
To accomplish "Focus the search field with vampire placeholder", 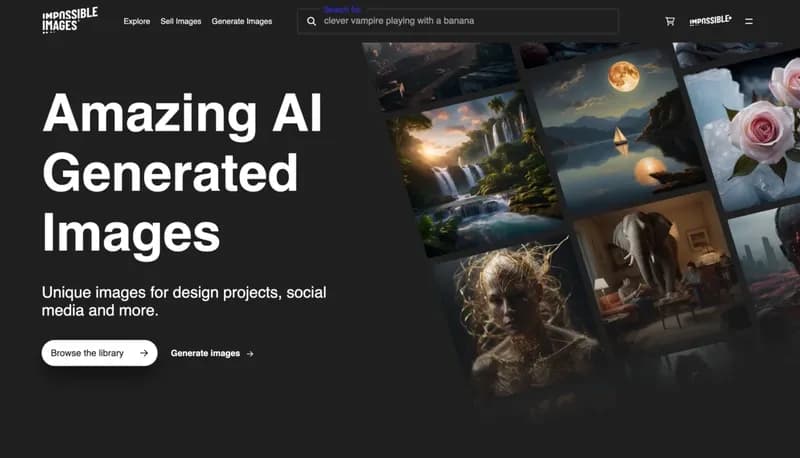I will coord(458,21).
